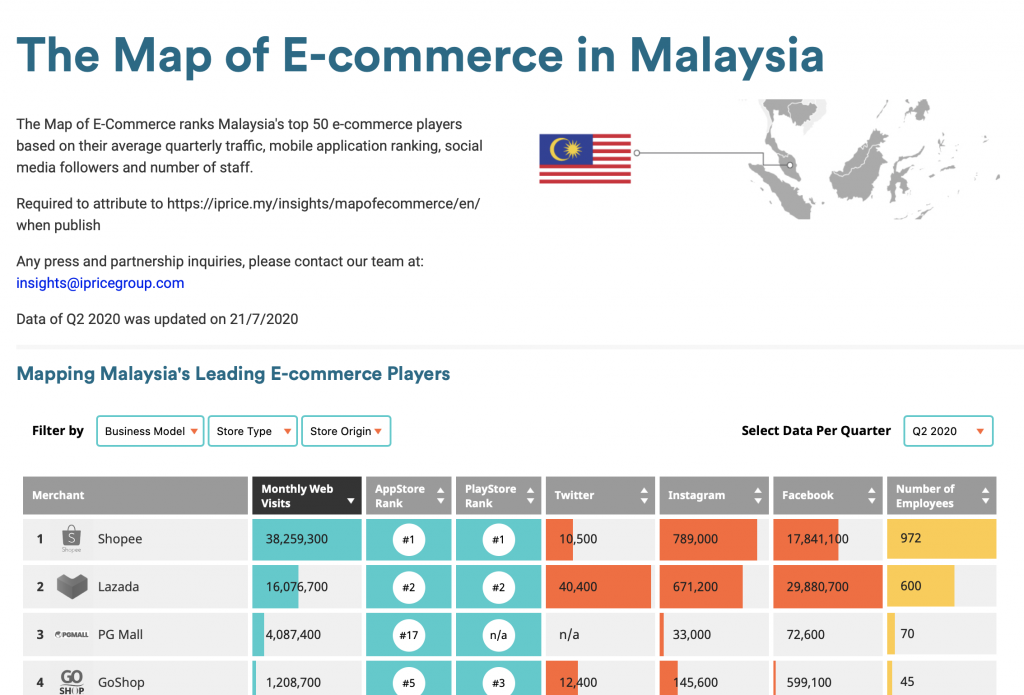
Task: Sort by Number of Employees column
Action: pyautogui.click(x=942, y=496)
